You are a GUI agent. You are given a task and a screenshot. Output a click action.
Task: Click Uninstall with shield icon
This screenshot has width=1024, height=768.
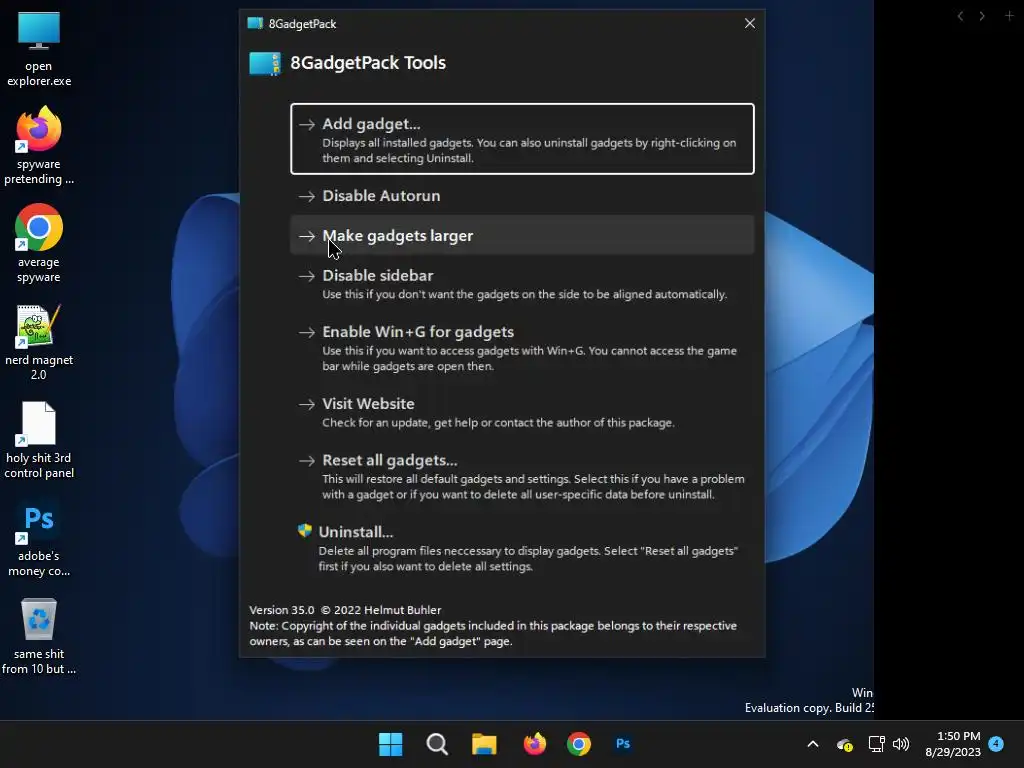(x=522, y=548)
